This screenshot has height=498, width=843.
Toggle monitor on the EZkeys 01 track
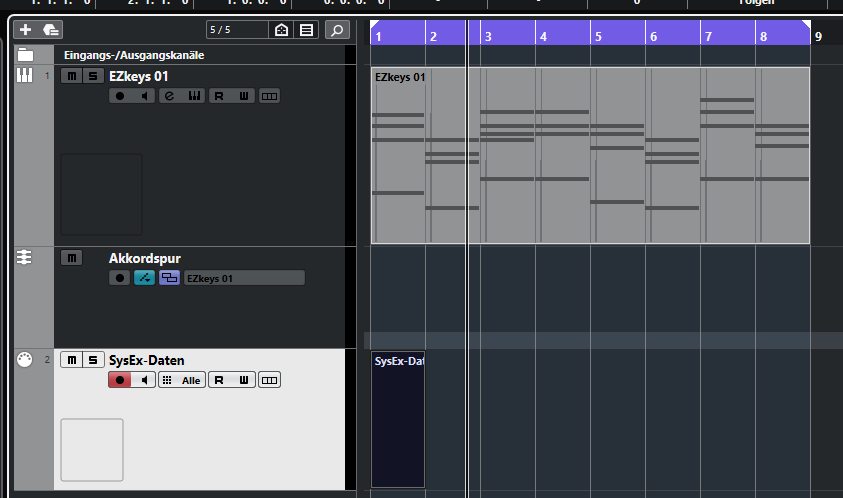[x=144, y=96]
